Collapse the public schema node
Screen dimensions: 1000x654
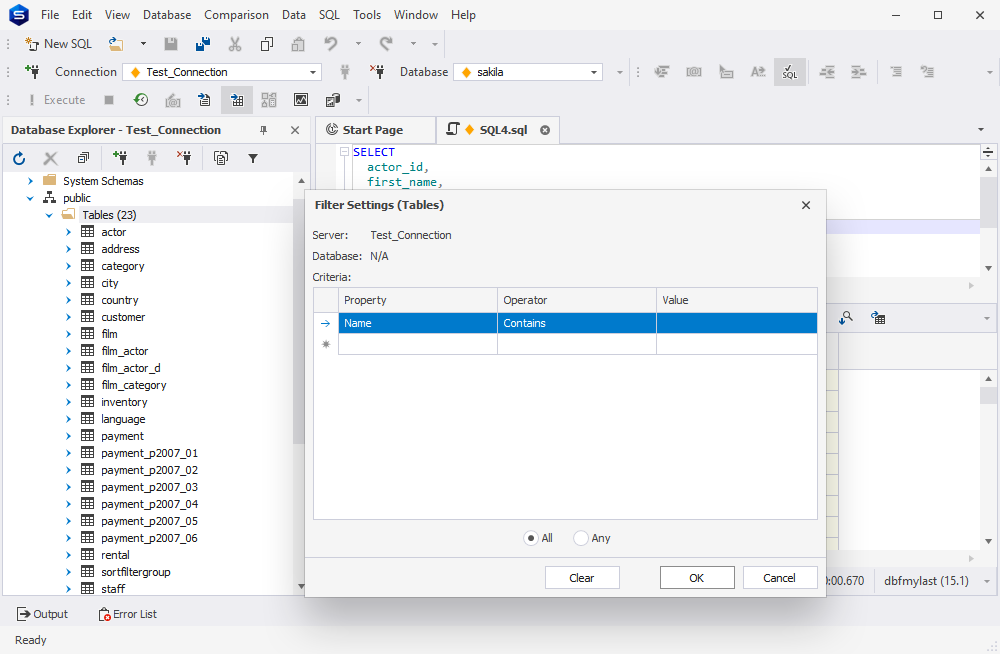[x=30, y=198]
